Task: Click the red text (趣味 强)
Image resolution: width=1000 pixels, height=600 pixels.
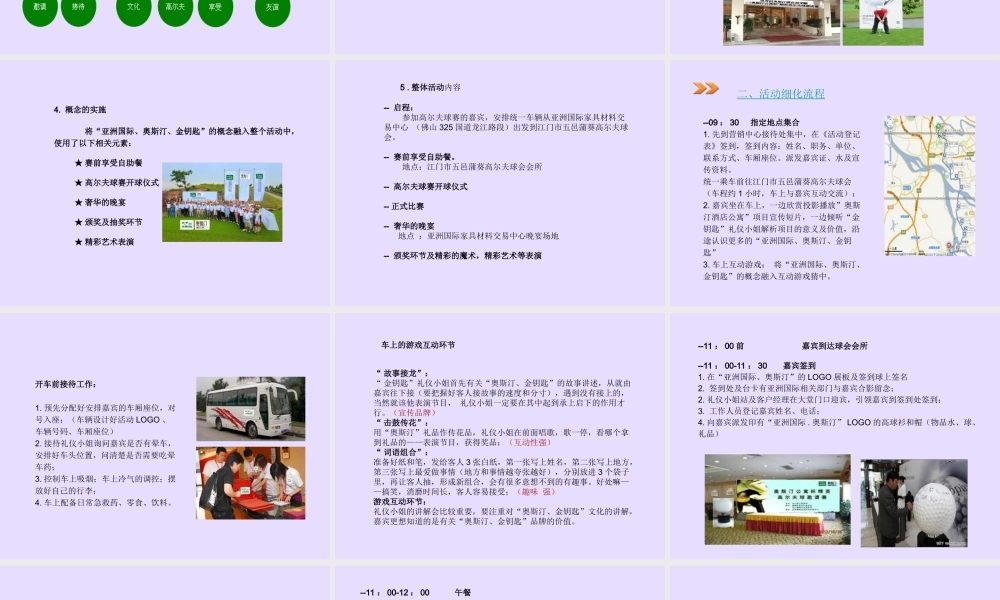Action: (536, 492)
